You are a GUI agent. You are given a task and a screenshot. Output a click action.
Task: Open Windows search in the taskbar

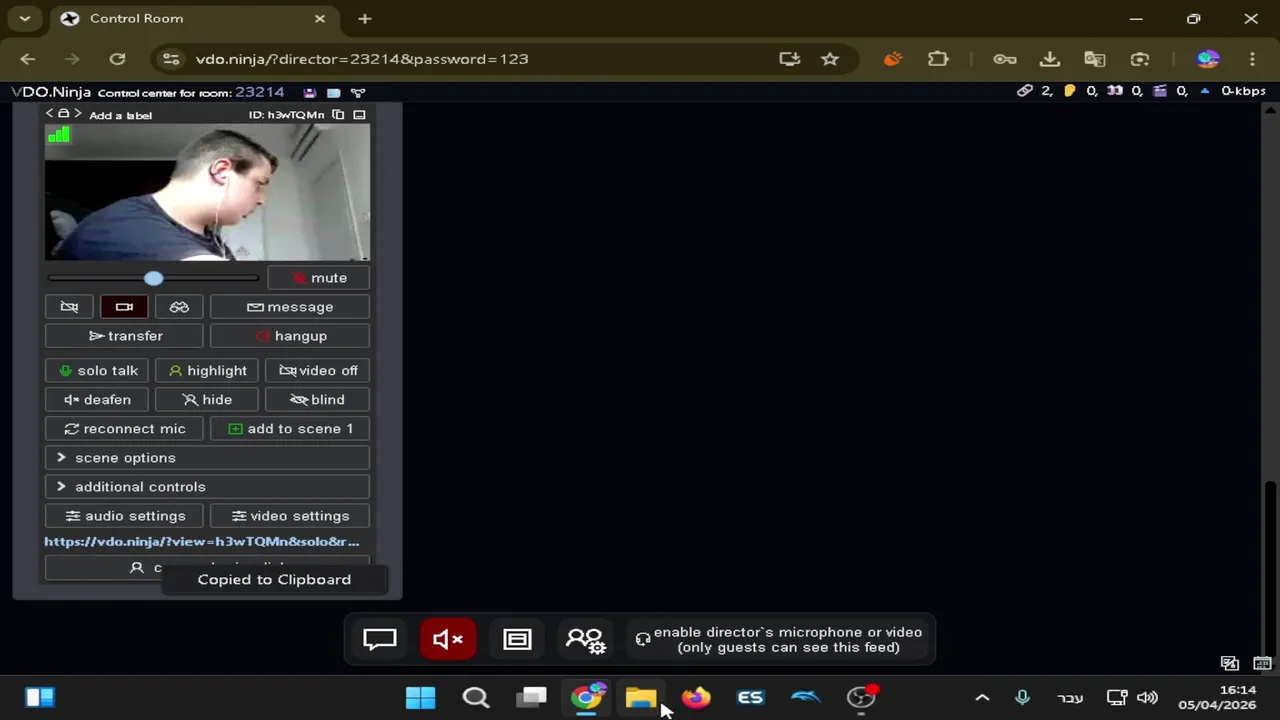(x=476, y=697)
